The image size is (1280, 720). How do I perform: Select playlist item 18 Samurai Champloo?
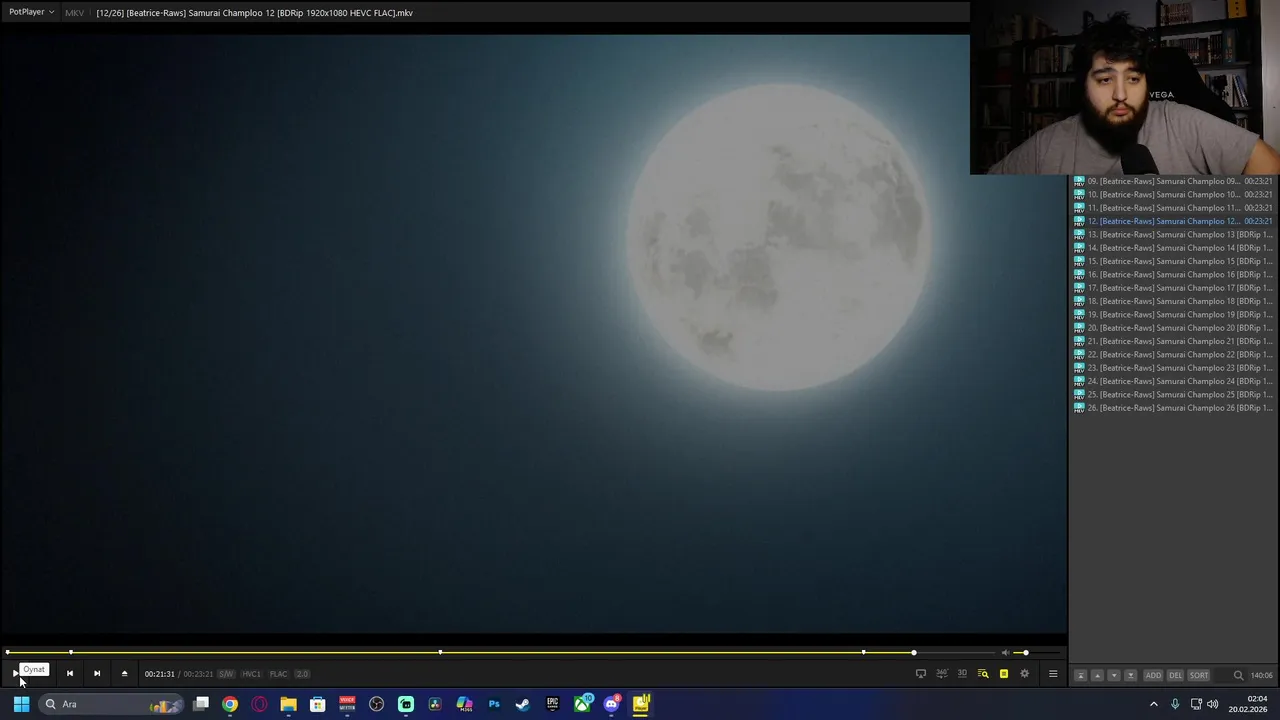tap(1173, 301)
